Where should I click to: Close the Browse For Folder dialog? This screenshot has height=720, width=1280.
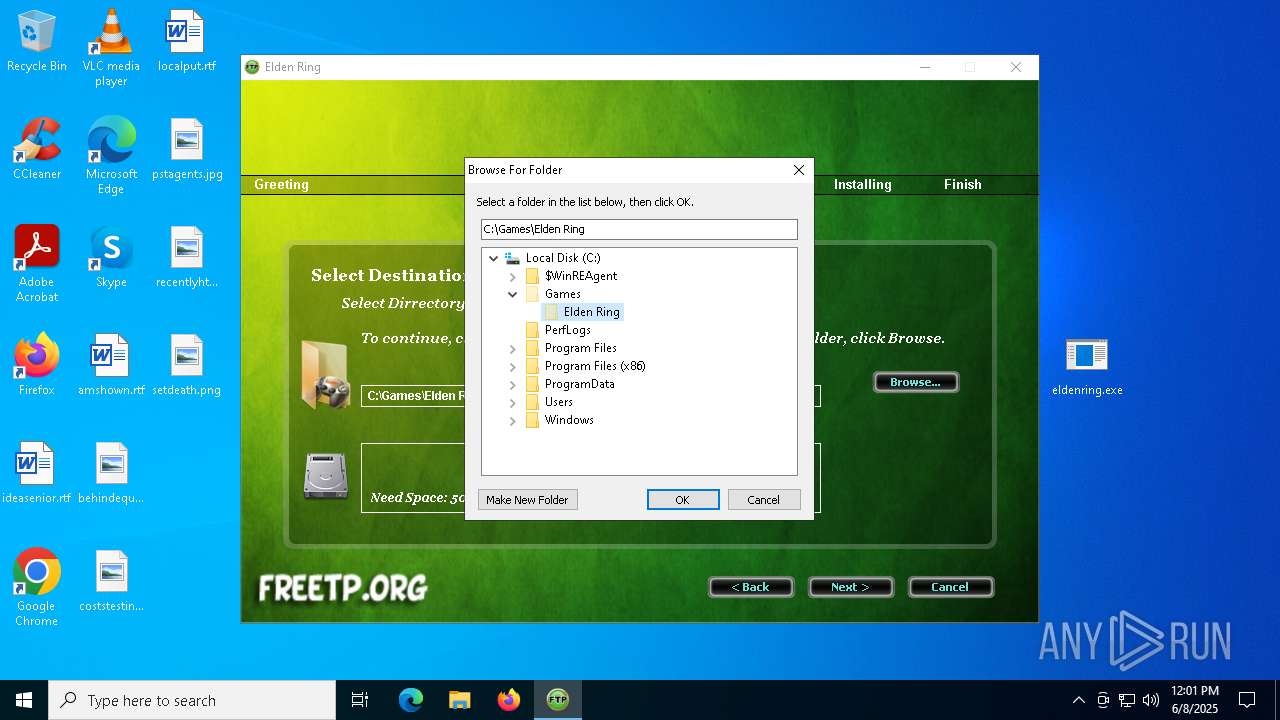(799, 170)
